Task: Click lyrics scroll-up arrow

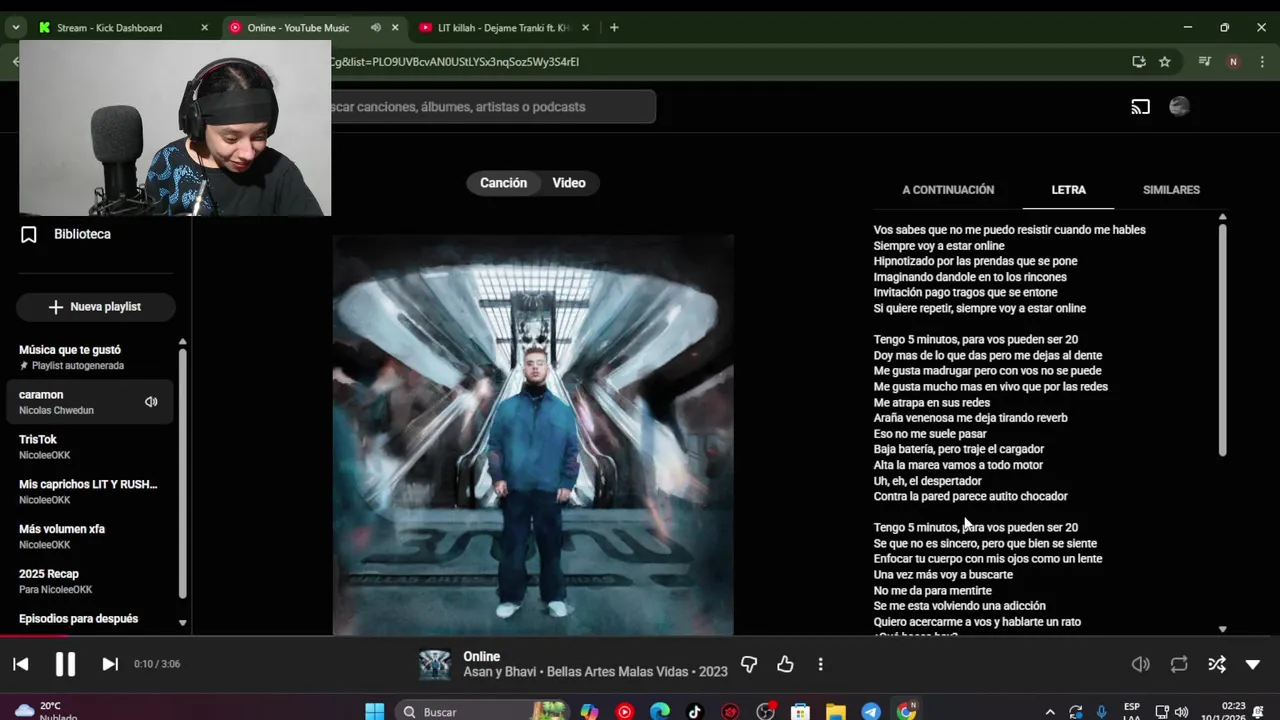Action: pos(1222,217)
